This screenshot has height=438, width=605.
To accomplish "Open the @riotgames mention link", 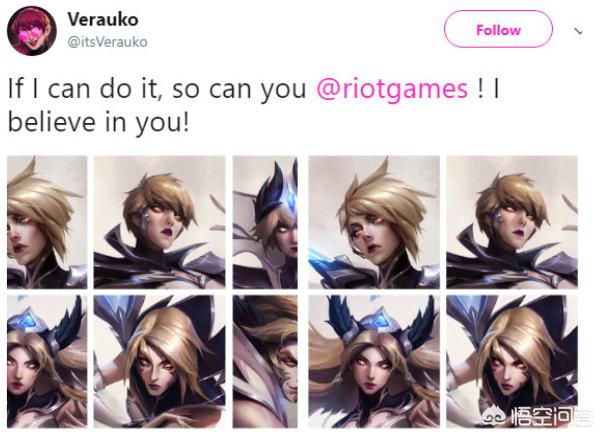I will tap(392, 89).
